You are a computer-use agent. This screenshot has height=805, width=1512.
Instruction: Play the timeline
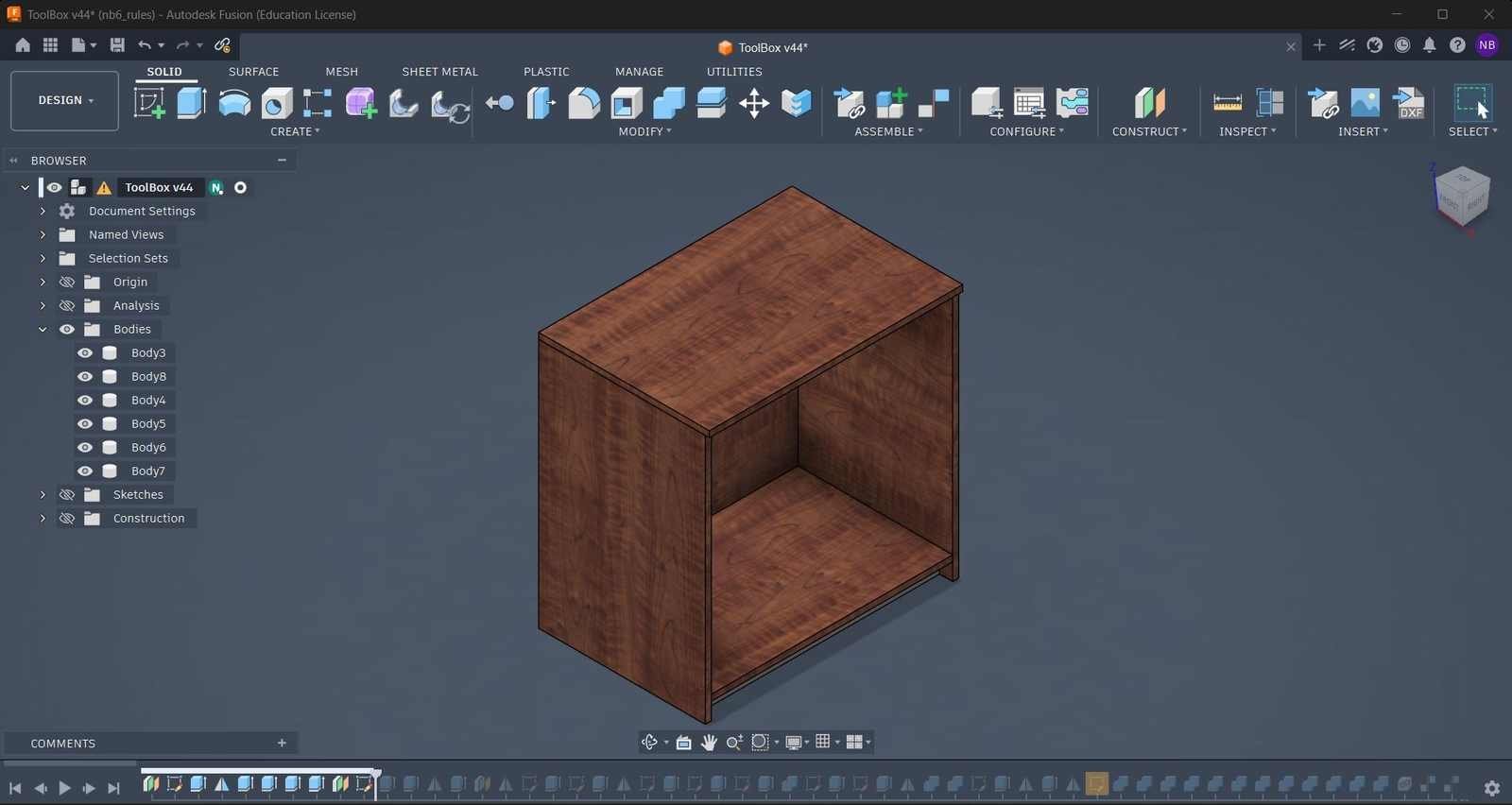pyautogui.click(x=64, y=788)
